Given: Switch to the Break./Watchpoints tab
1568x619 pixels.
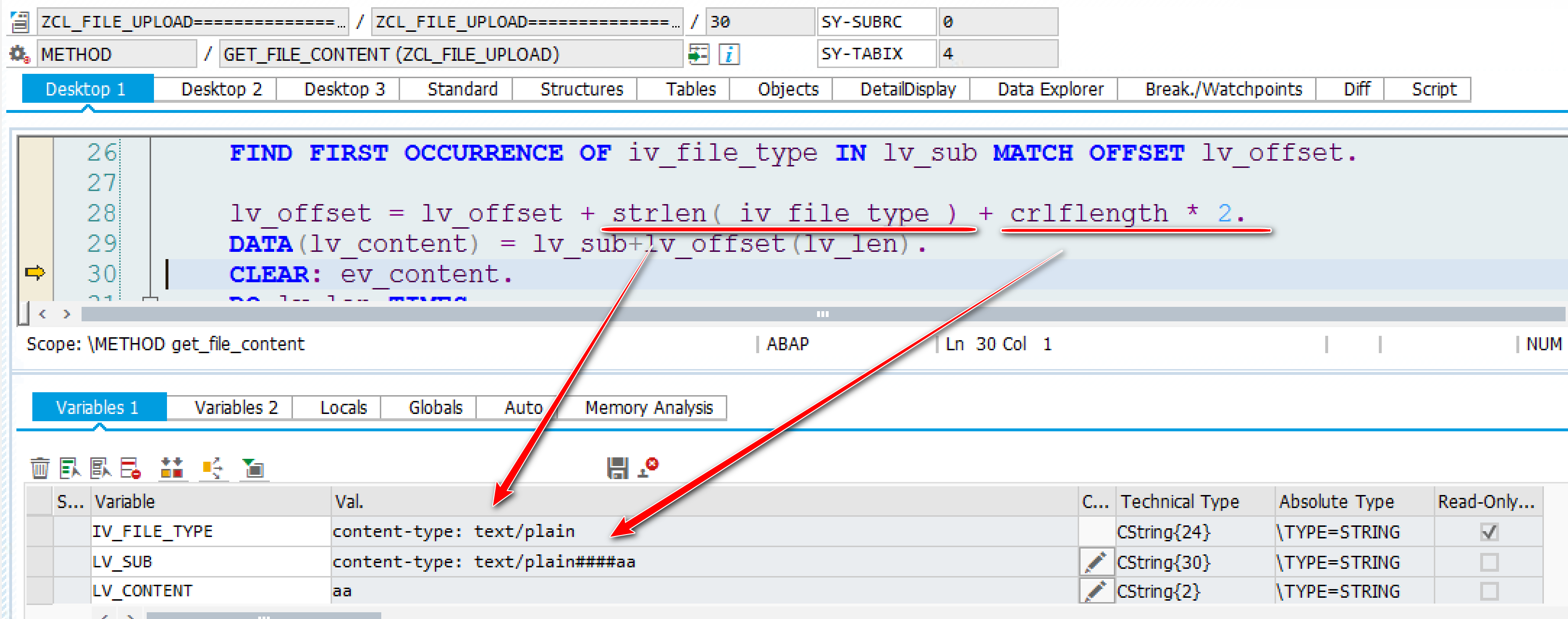Looking at the screenshot, I should pyautogui.click(x=1222, y=89).
